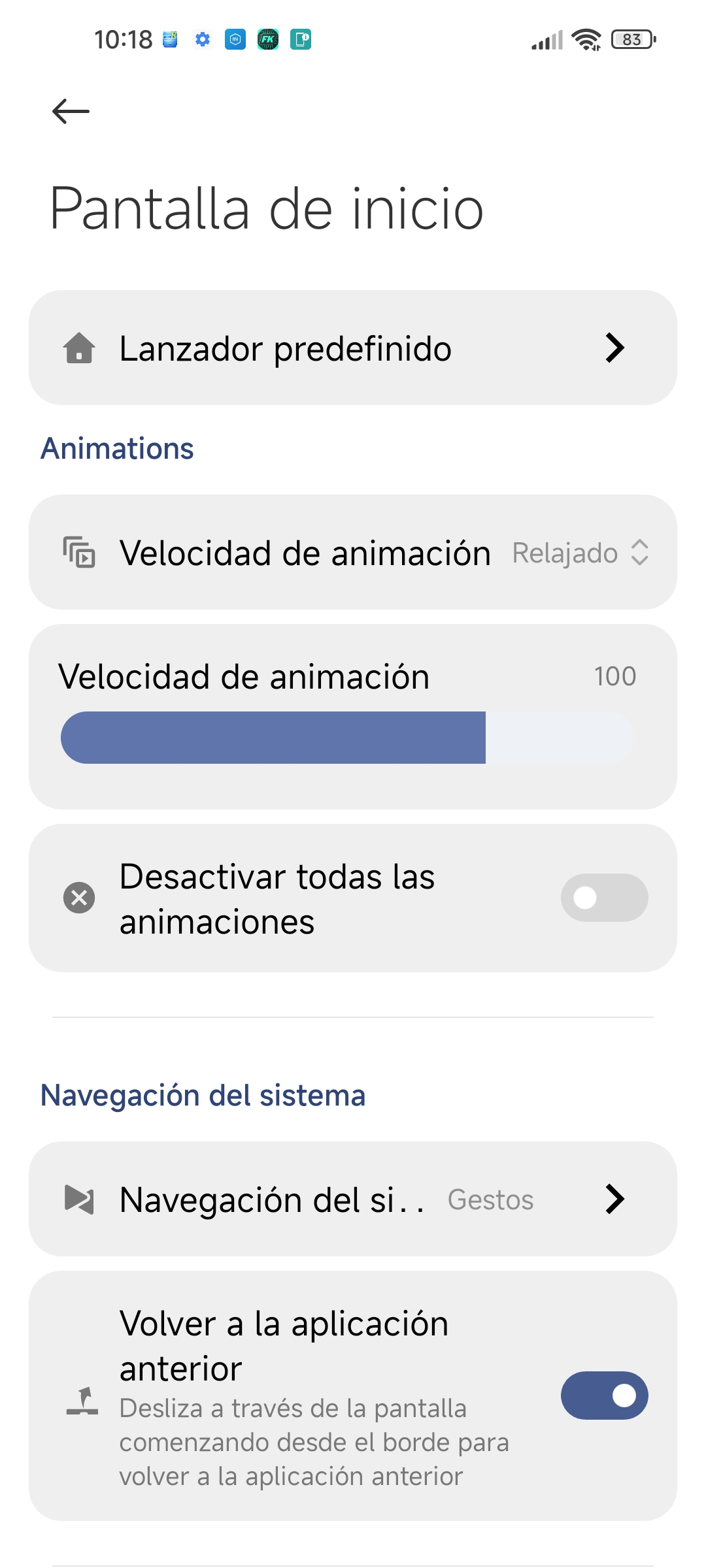706x1568 pixels.
Task: Open the Lanzador predefinido entry
Action: click(286, 348)
